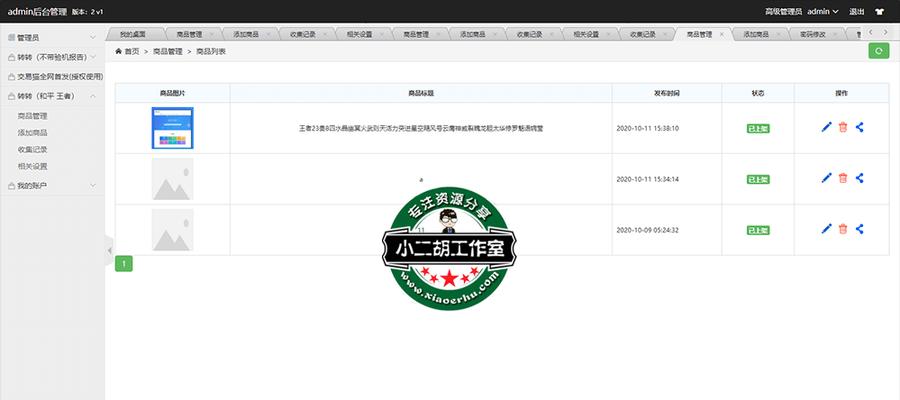This screenshot has width=900, height=400.
Task: Expand the 转转（不带验机报告）menu
Action: (52, 57)
